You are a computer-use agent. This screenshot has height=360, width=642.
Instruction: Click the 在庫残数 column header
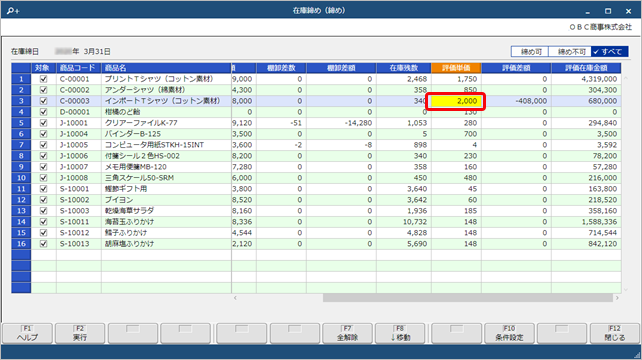pos(404,68)
